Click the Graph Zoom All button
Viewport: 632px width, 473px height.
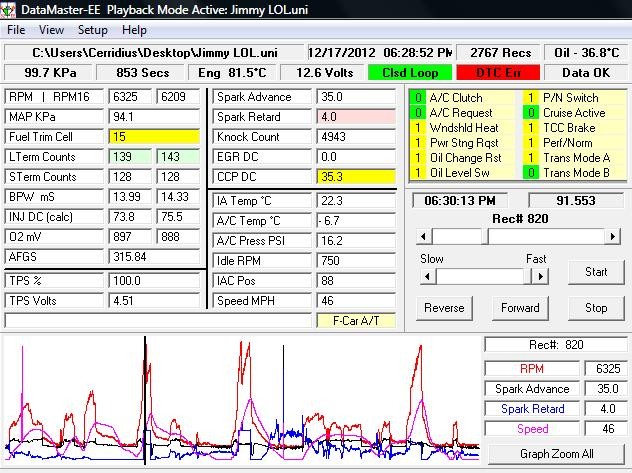click(556, 454)
